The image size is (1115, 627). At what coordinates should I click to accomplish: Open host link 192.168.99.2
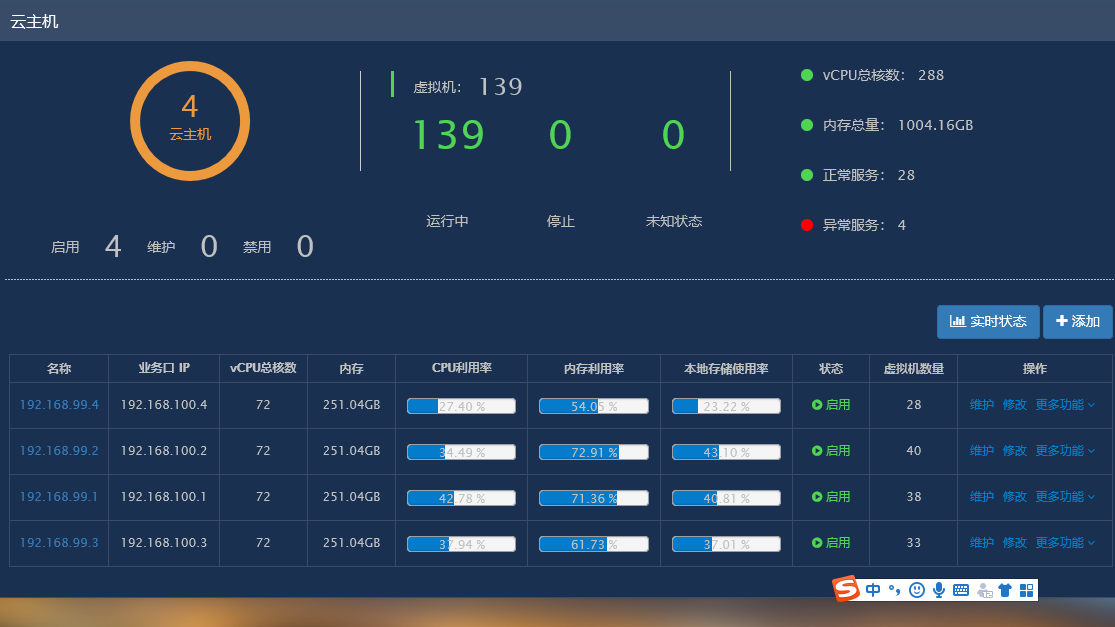pos(59,451)
